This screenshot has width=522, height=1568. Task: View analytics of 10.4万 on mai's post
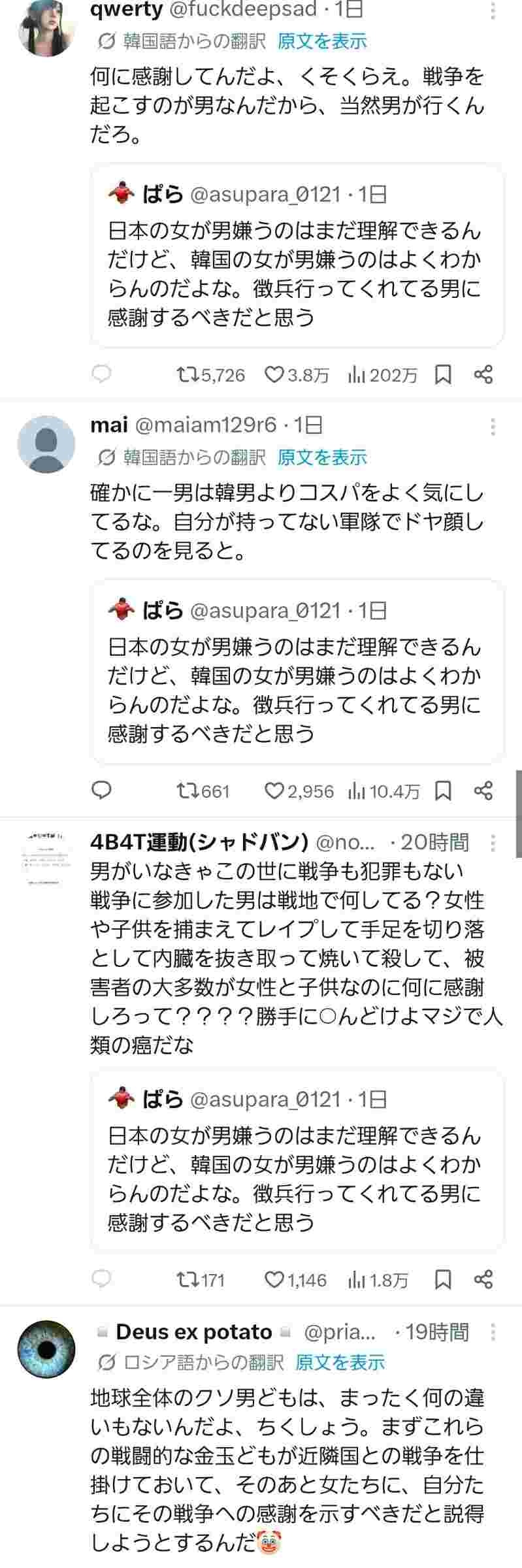[383, 791]
